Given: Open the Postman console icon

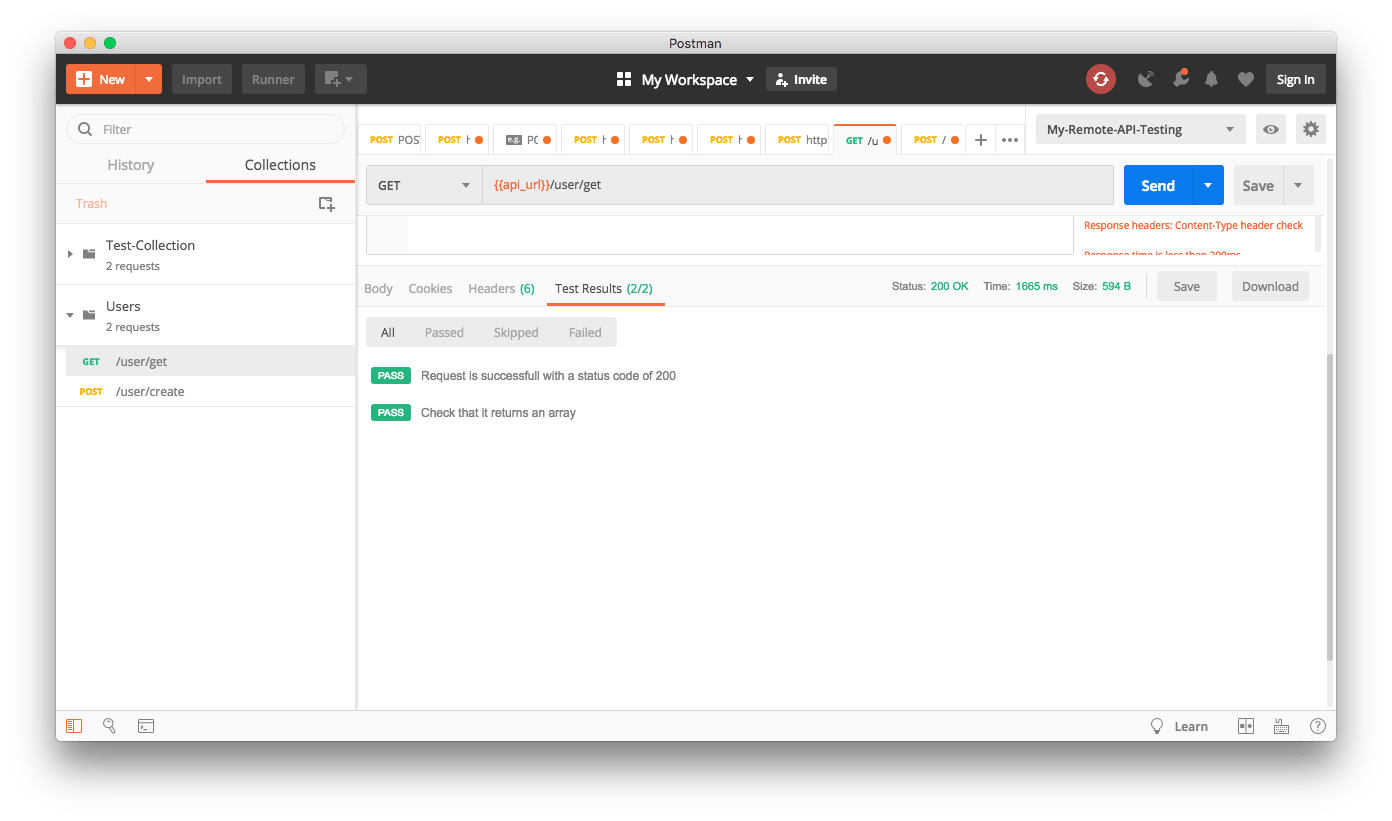Looking at the screenshot, I should pos(145,726).
